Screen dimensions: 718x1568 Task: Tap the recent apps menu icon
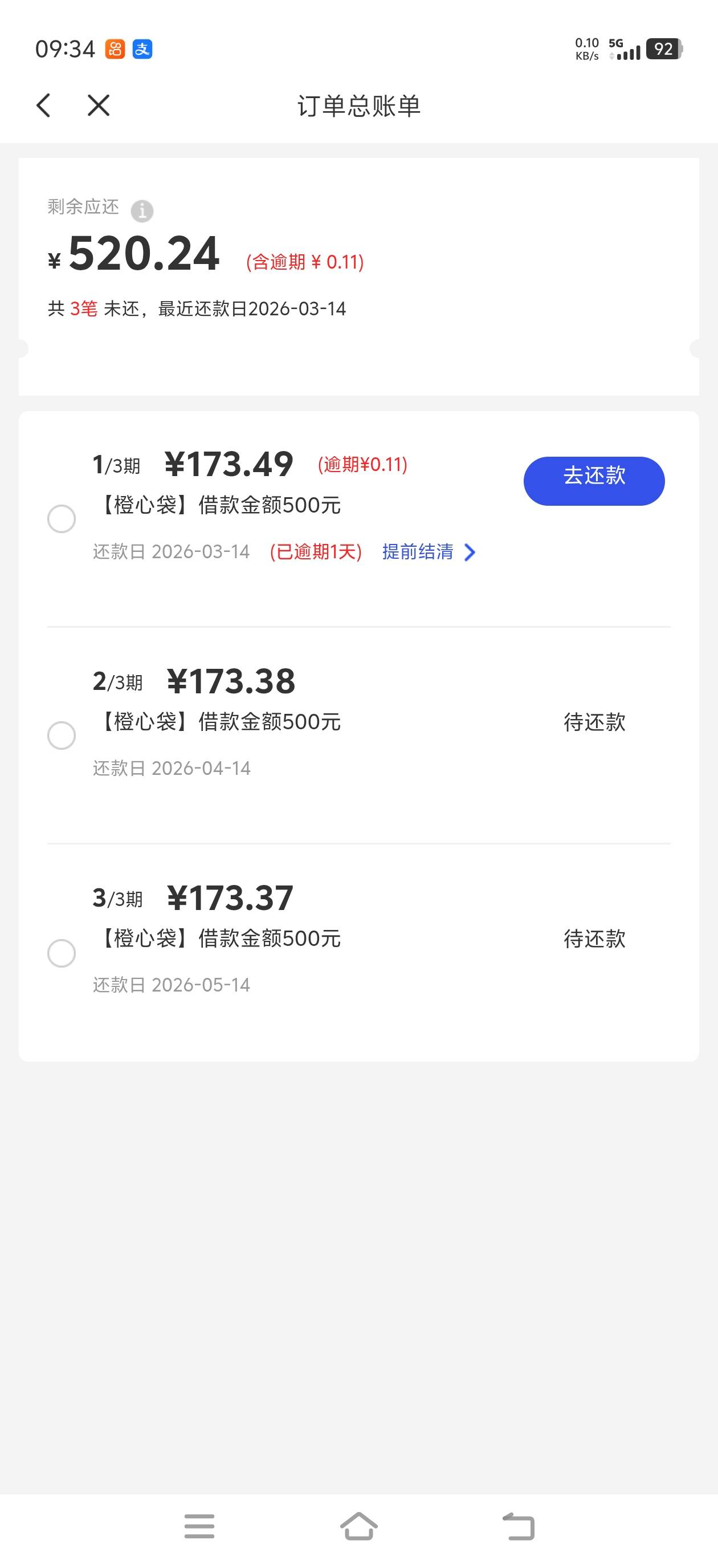click(199, 1525)
